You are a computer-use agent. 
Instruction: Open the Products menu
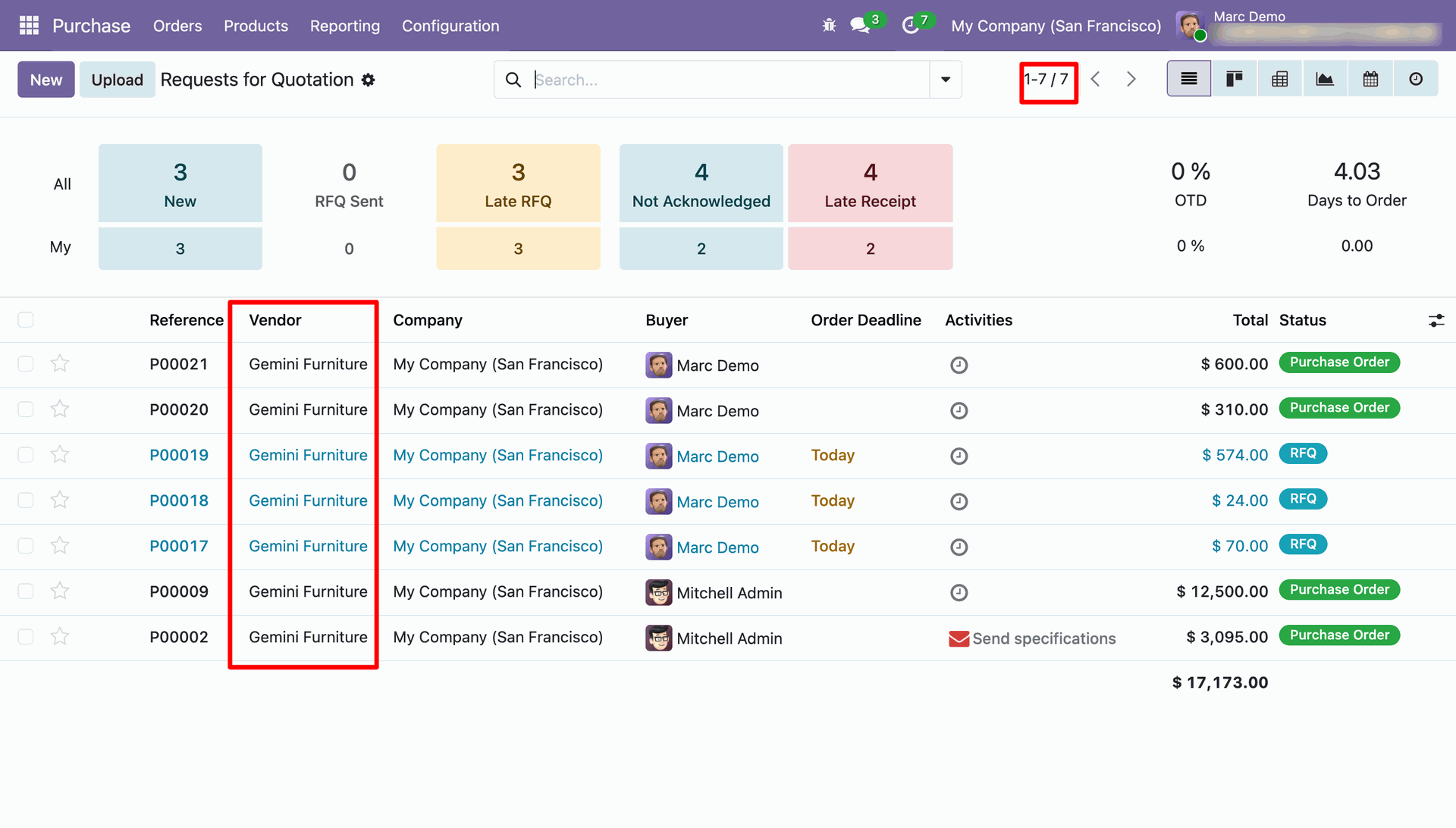click(256, 26)
